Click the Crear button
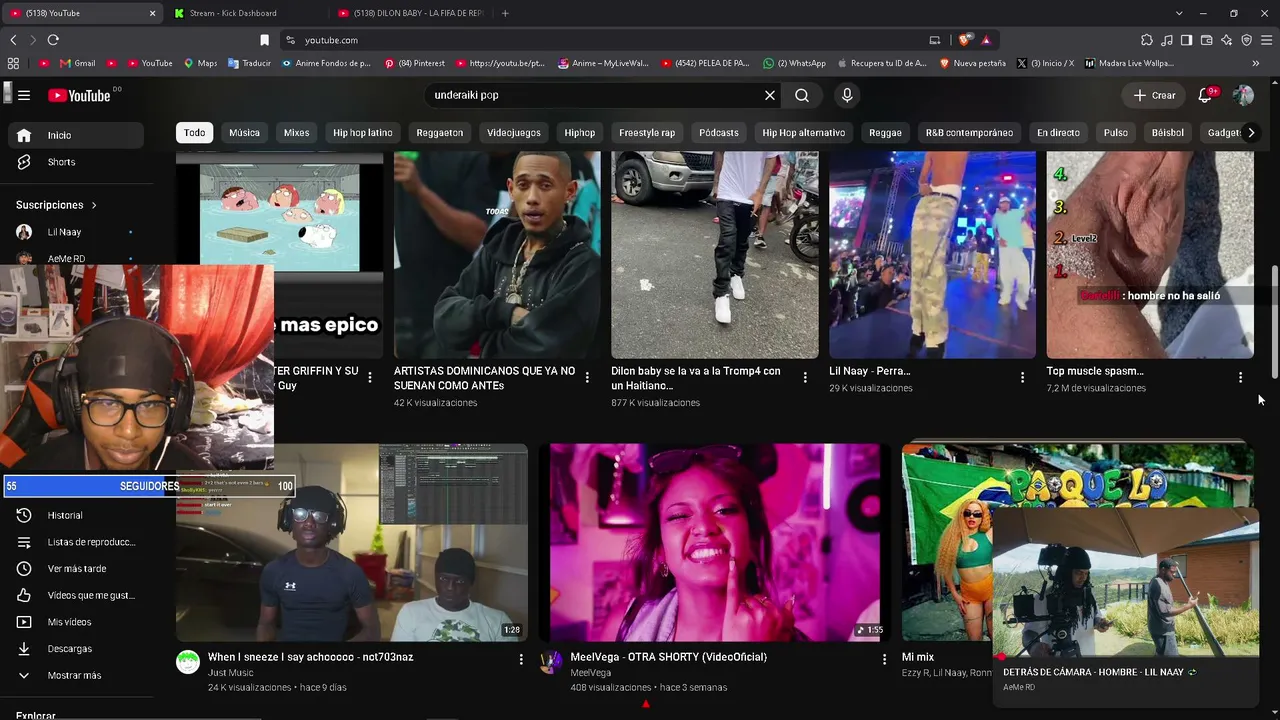Viewport: 1280px width, 720px height. tap(1154, 95)
